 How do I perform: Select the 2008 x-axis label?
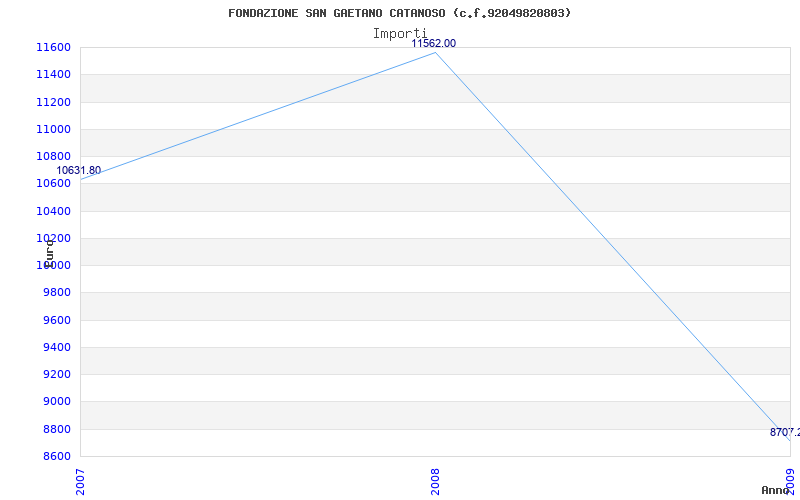435,482
